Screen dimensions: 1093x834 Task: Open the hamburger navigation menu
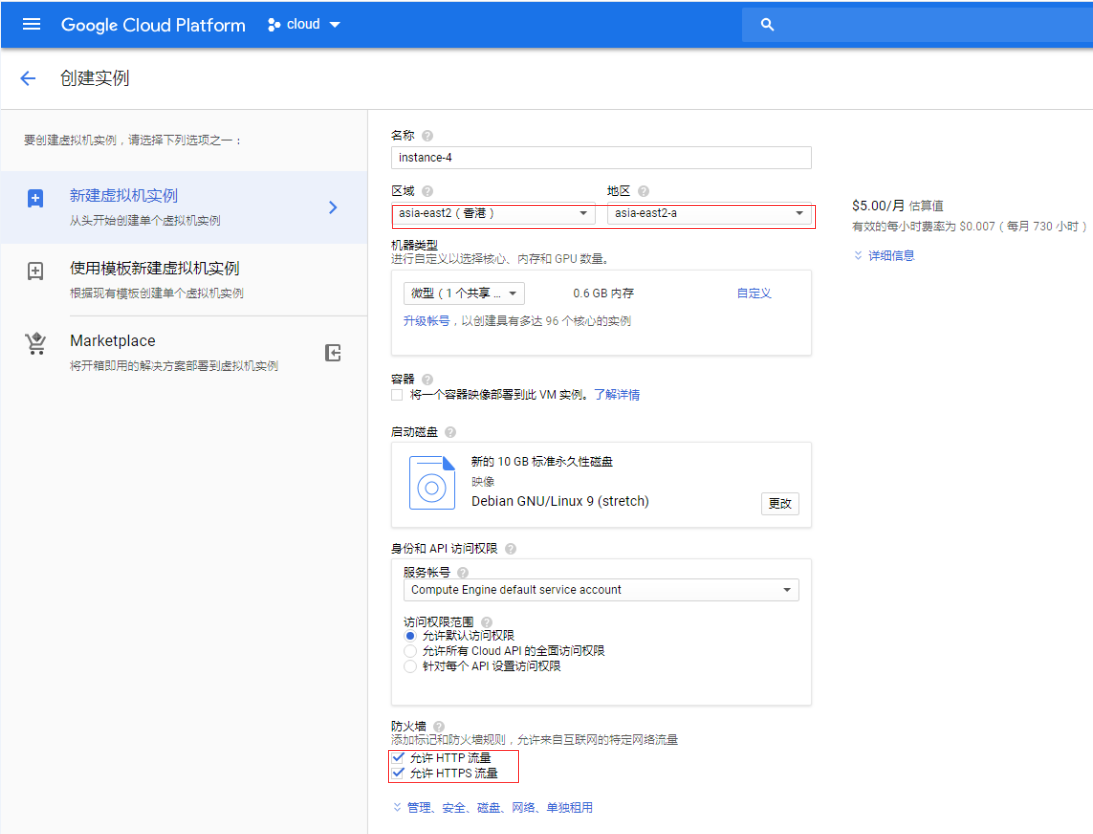coord(31,24)
